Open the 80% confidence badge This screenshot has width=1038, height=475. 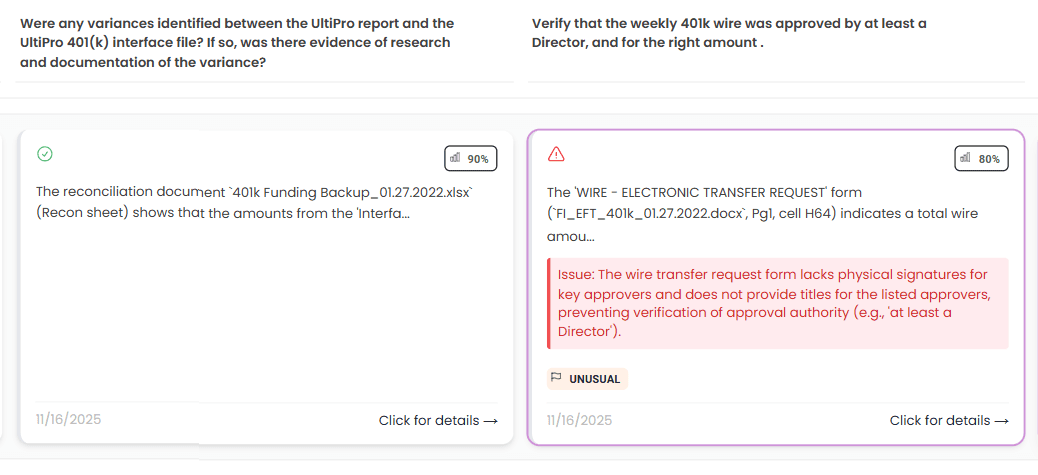coord(981,158)
